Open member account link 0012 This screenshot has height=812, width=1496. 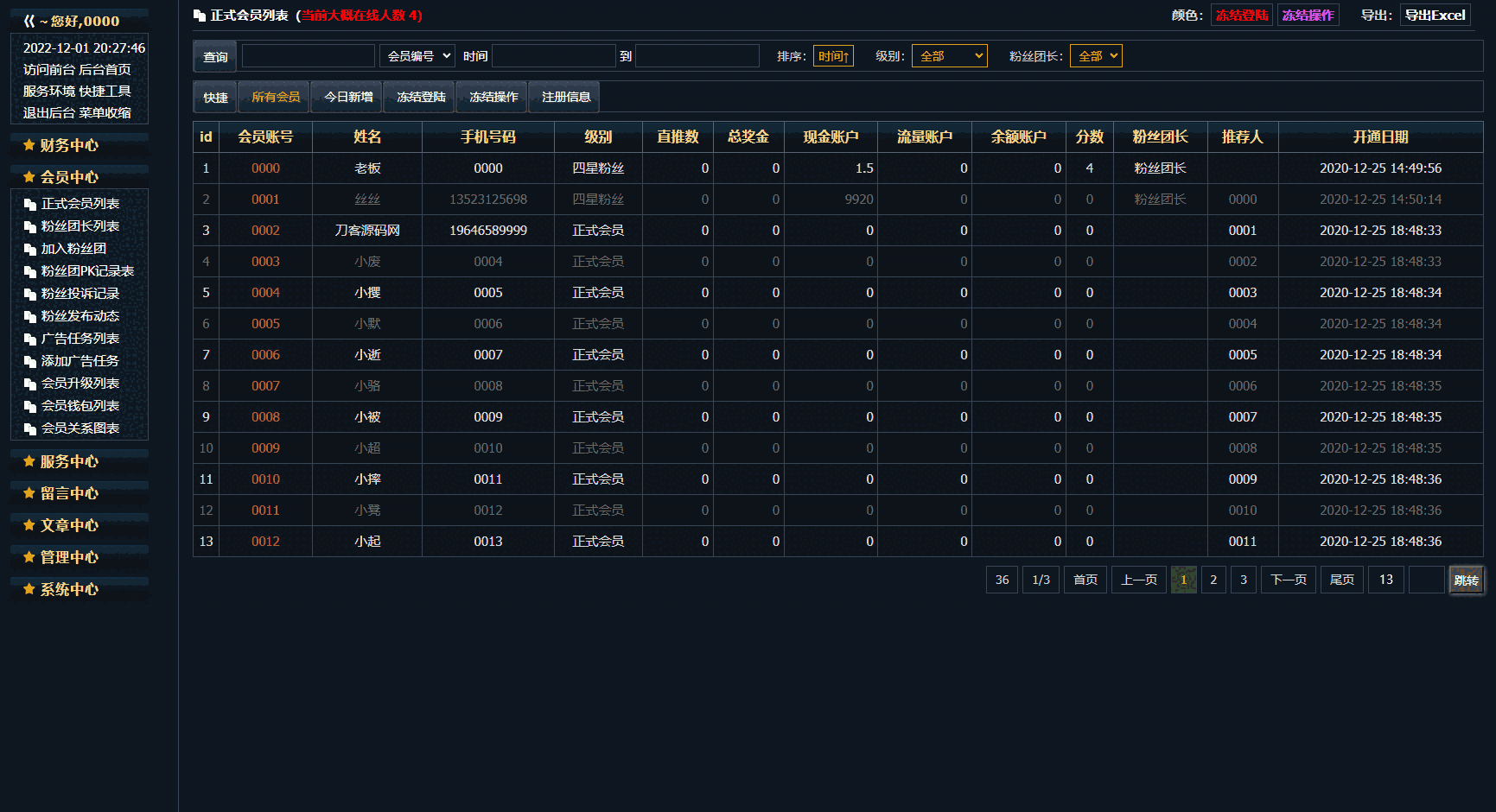point(265,542)
